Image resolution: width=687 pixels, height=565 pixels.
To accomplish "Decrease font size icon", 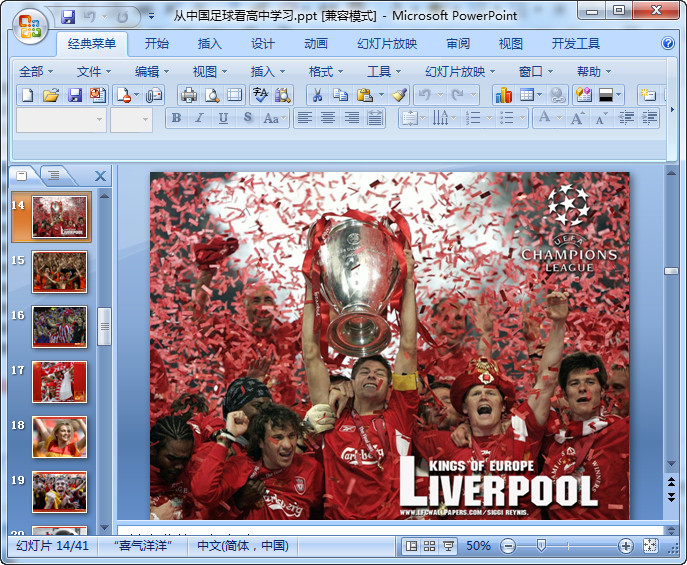I will pyautogui.click(x=601, y=118).
